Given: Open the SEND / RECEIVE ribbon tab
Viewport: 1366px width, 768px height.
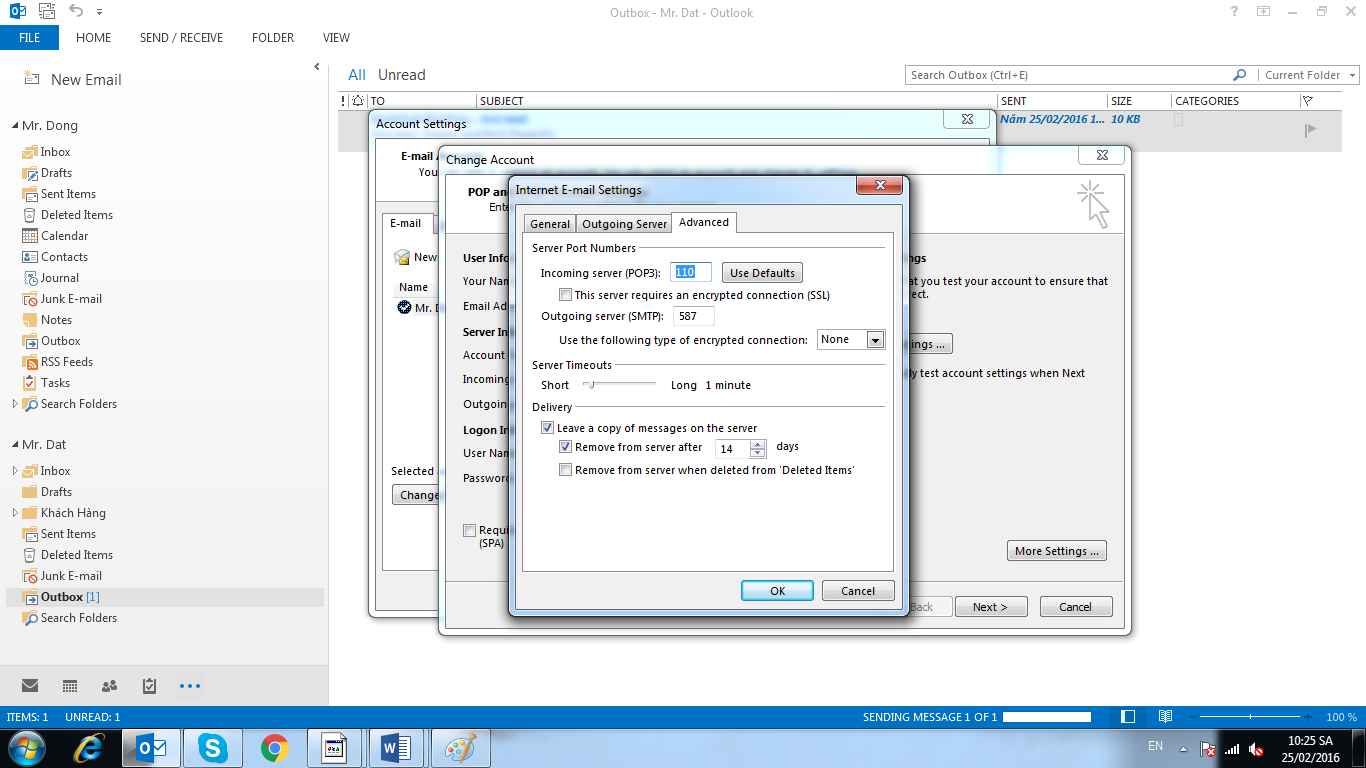Looking at the screenshot, I should [181, 38].
